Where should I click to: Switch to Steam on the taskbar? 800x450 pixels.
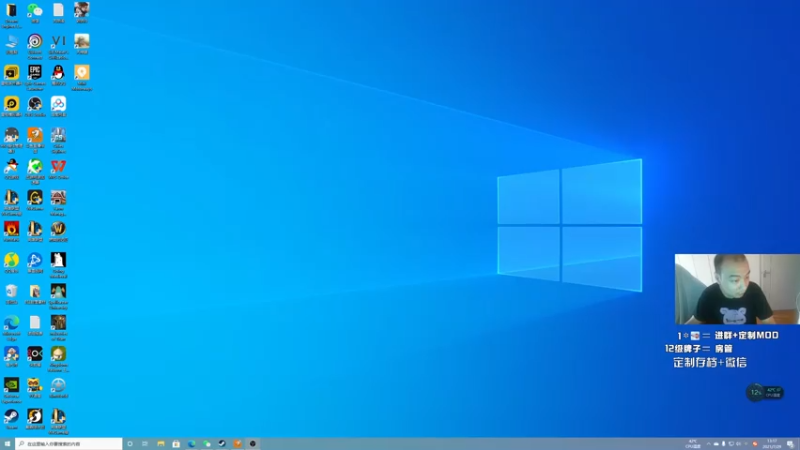222,444
